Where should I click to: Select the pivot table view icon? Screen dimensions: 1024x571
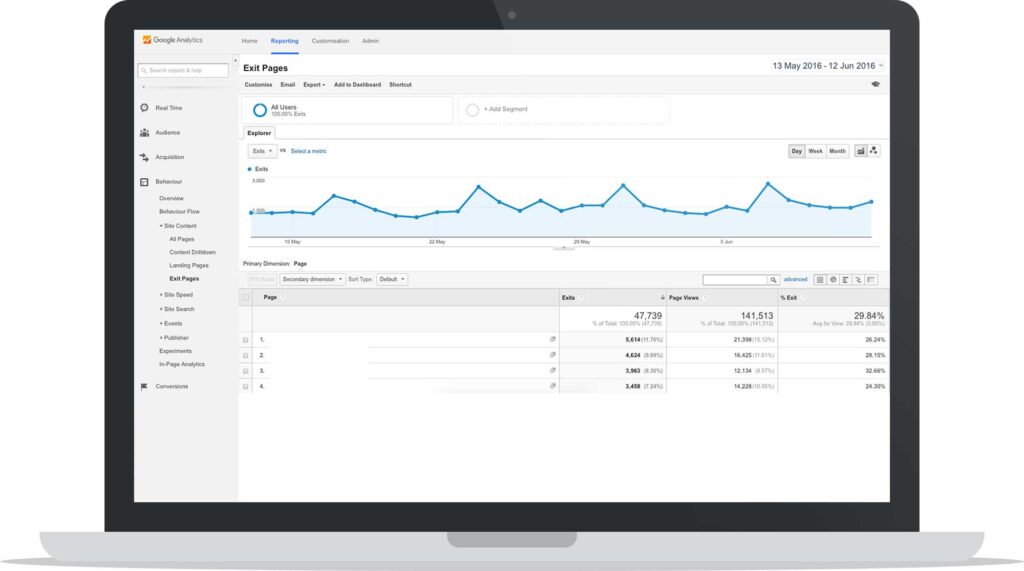pos(871,280)
